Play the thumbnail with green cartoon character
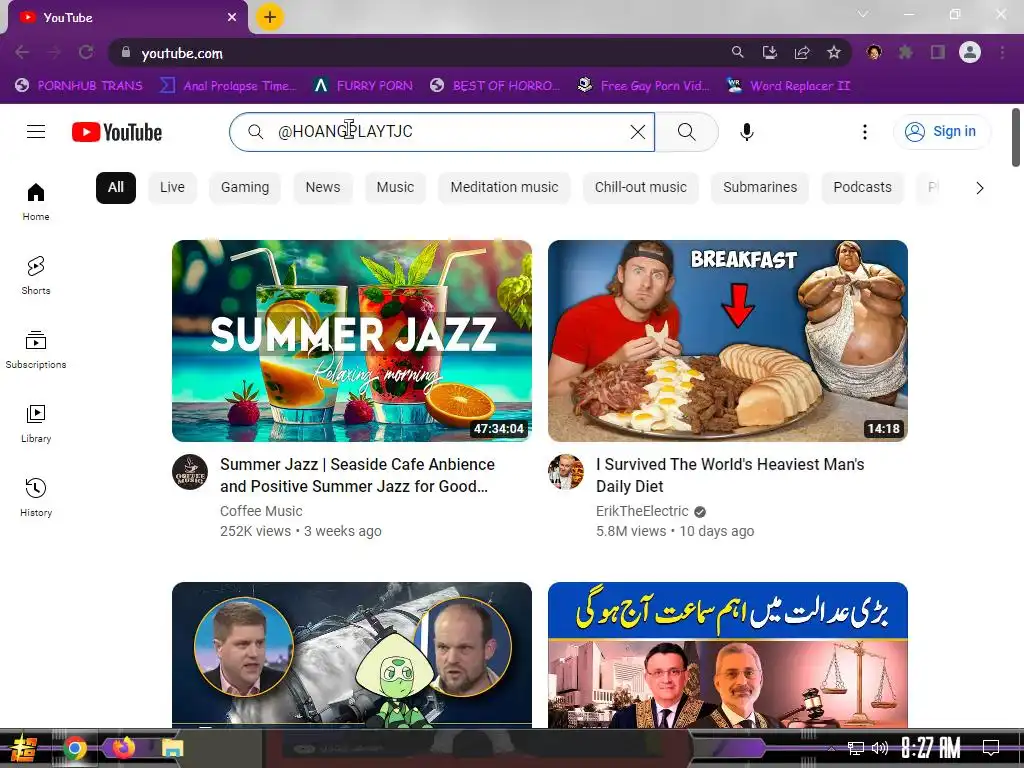 tap(352, 654)
